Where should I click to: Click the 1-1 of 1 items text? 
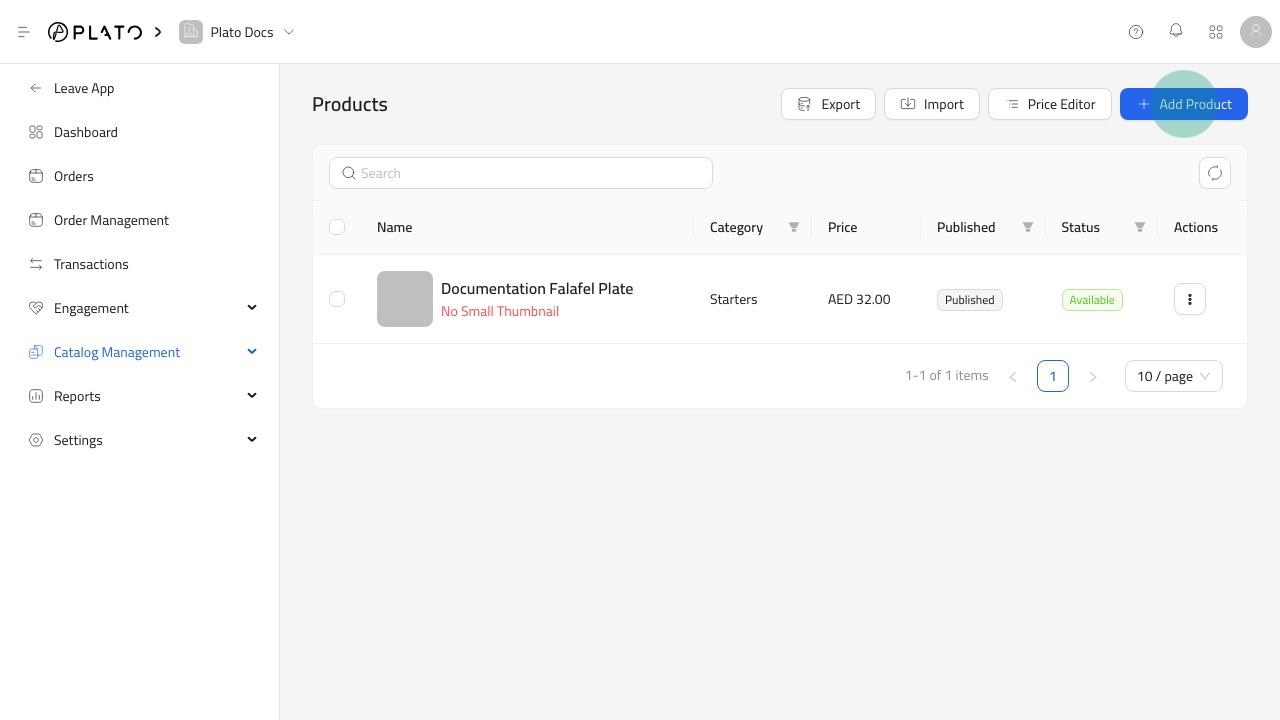click(947, 376)
